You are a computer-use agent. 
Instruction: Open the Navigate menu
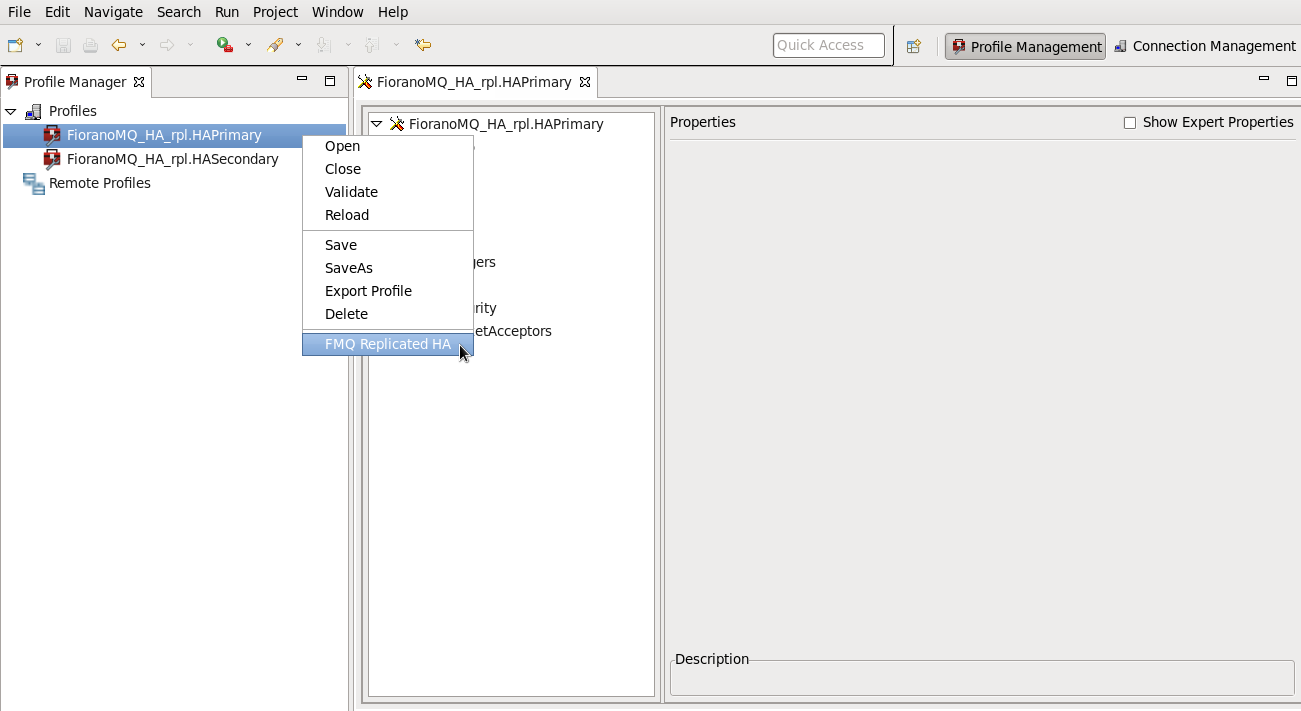click(x=113, y=12)
